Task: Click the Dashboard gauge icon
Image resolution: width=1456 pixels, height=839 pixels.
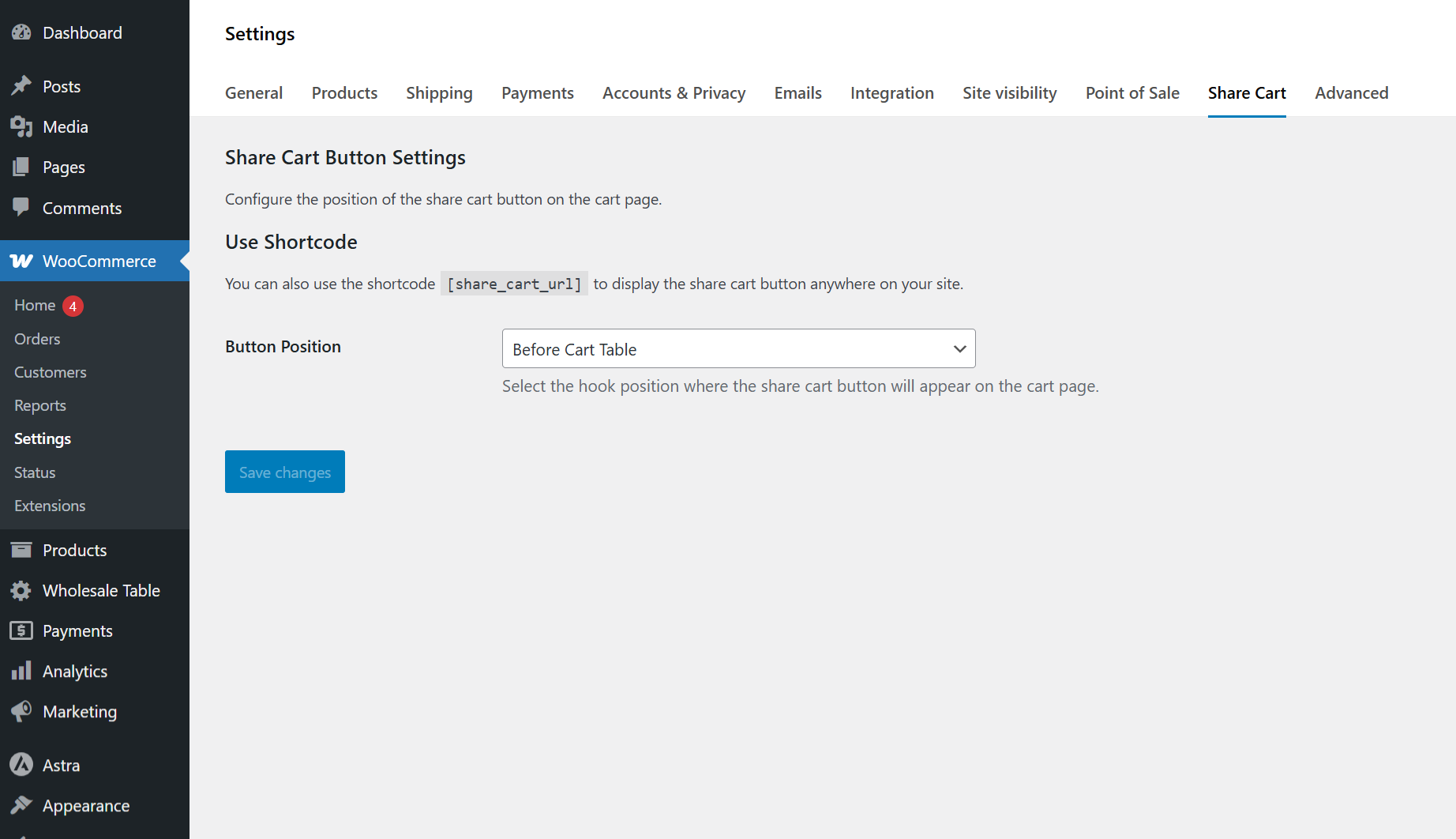Action: [21, 32]
